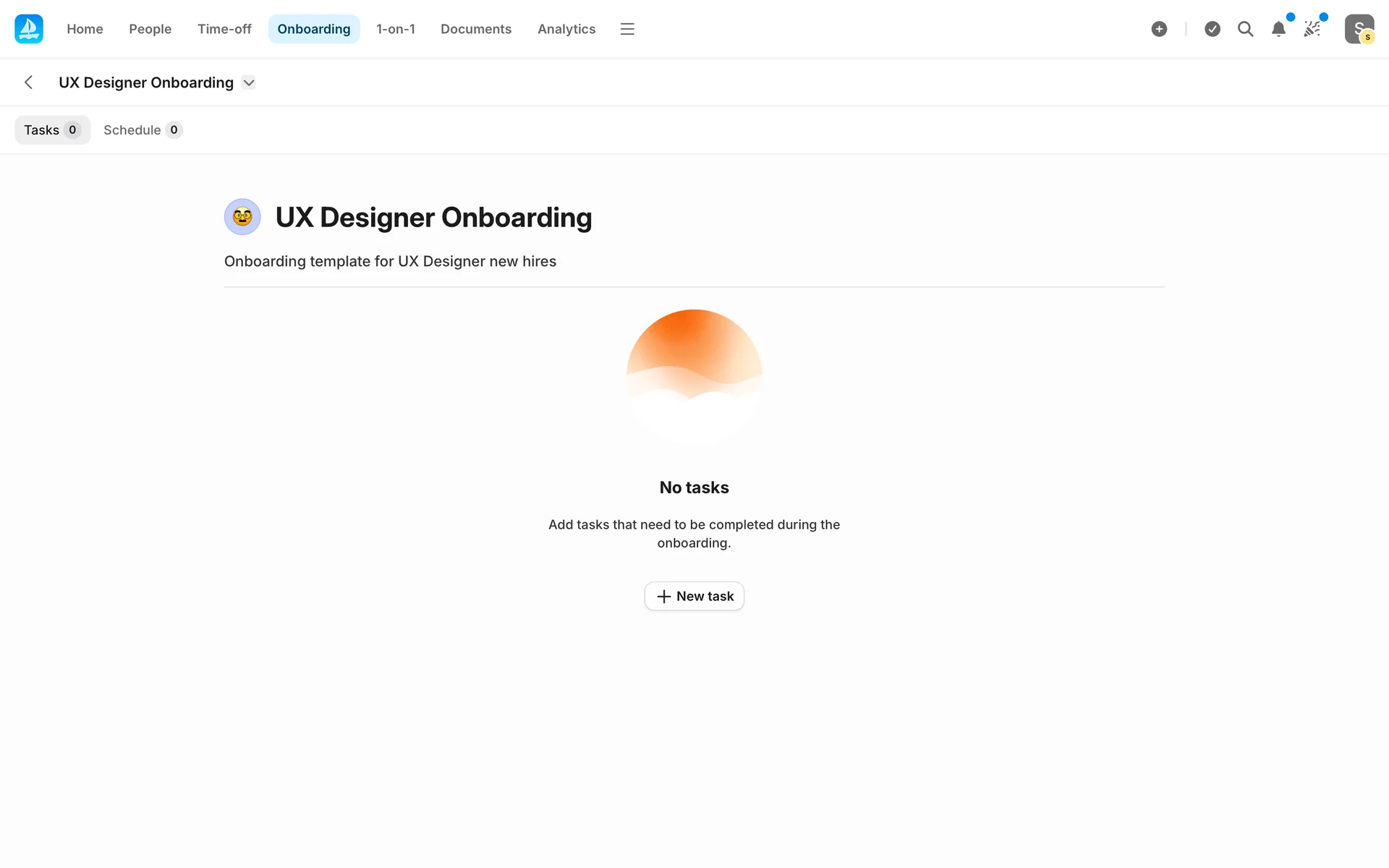Open the user profile avatar

(1359, 29)
